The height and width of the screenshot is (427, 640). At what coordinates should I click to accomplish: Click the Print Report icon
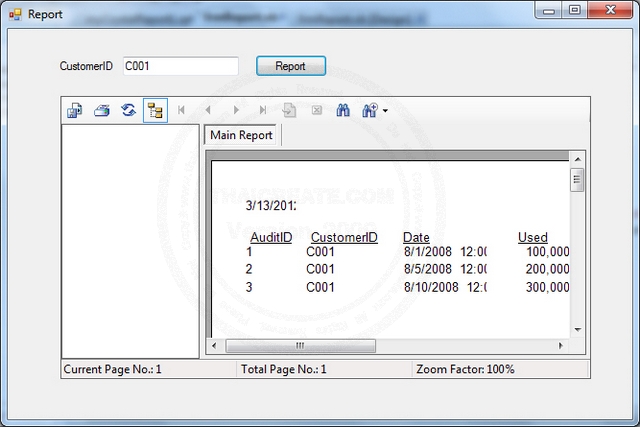coord(101,111)
